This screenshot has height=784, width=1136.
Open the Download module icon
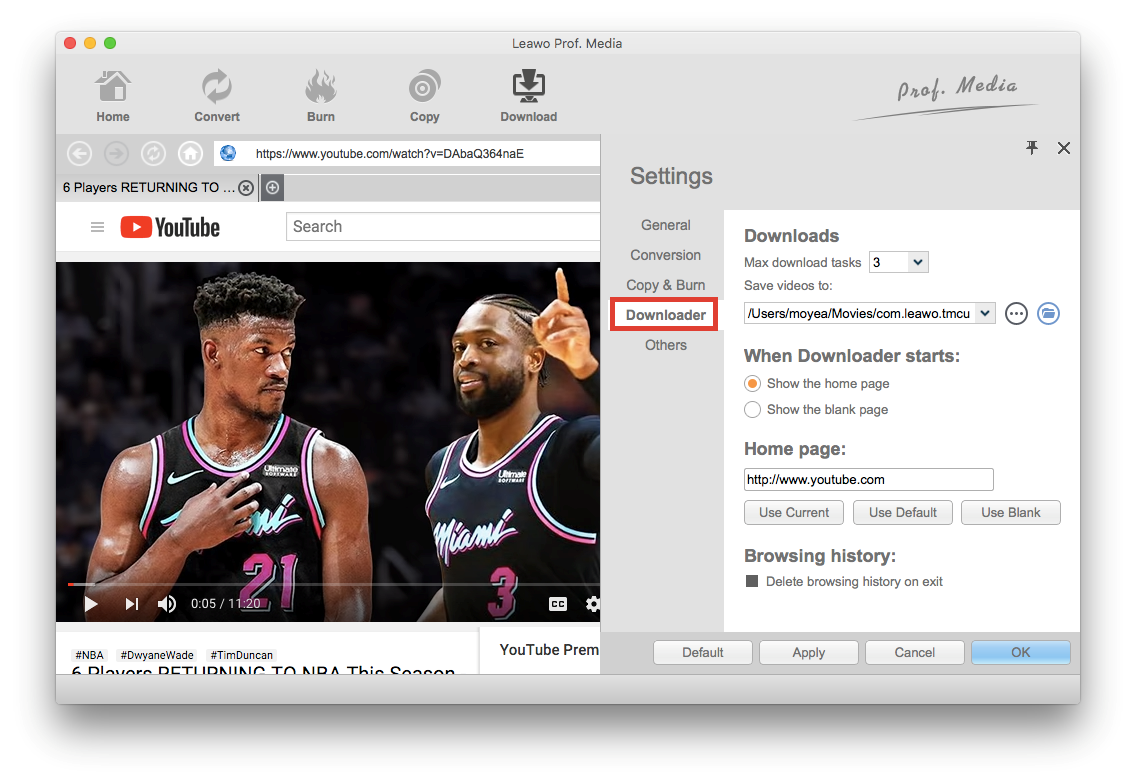pyautogui.click(x=528, y=88)
